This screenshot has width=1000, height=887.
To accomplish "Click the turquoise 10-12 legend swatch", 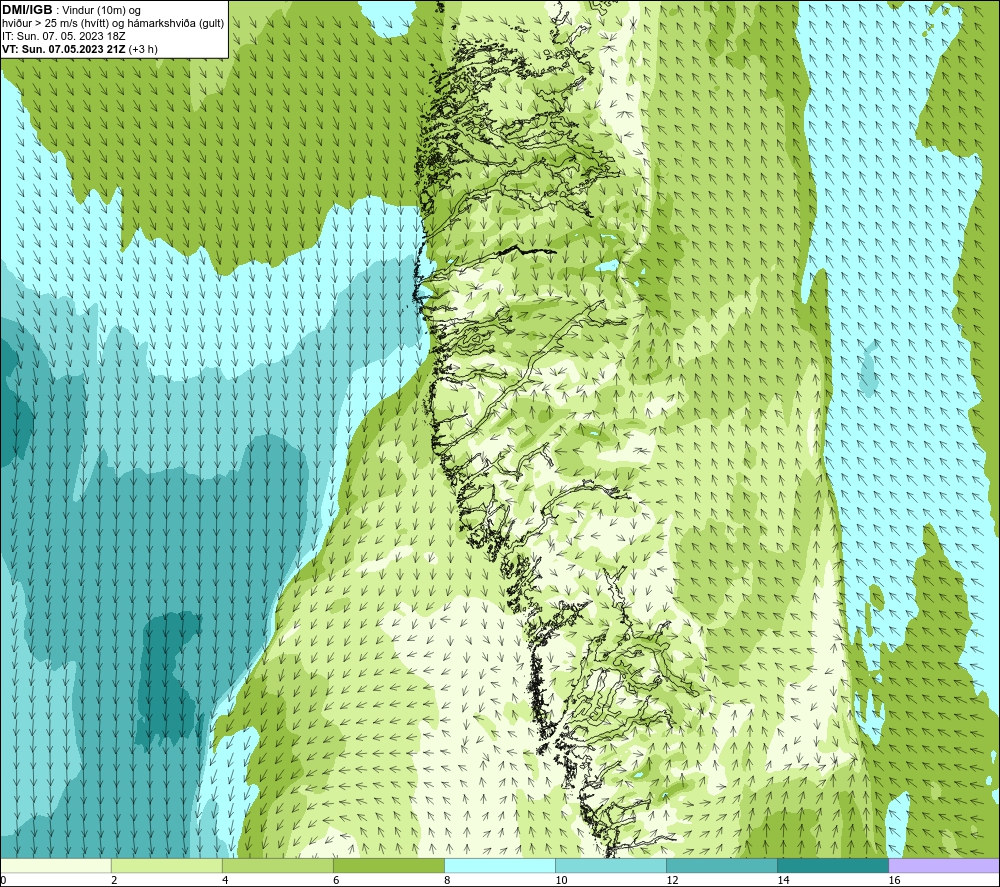I will click(x=610, y=865).
